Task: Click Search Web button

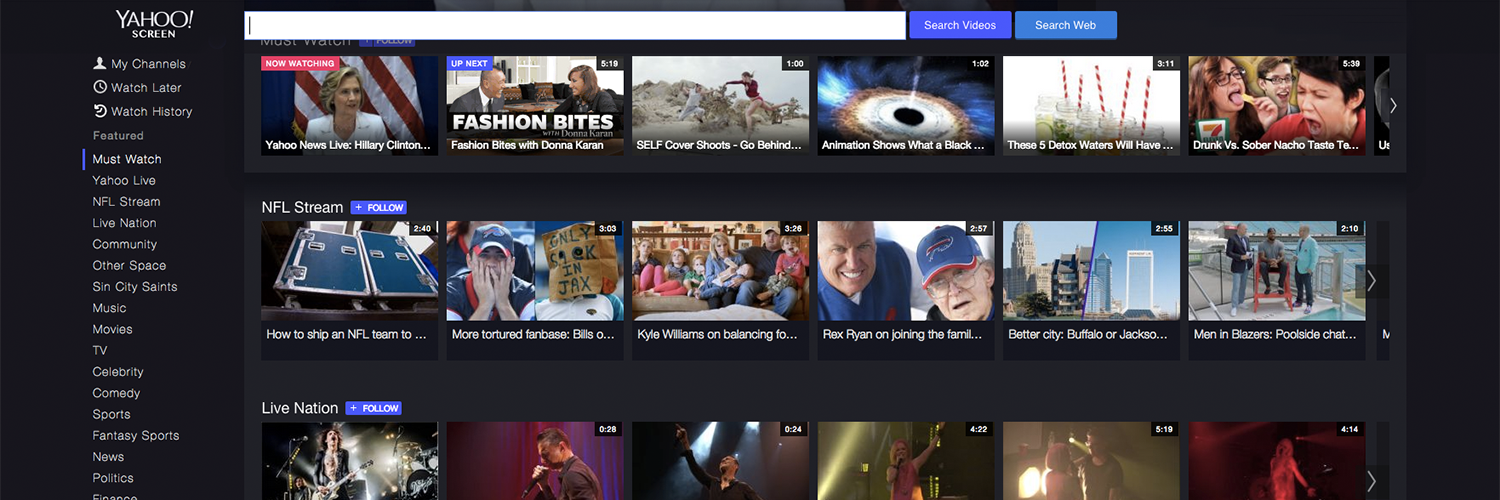Action: [1065, 25]
